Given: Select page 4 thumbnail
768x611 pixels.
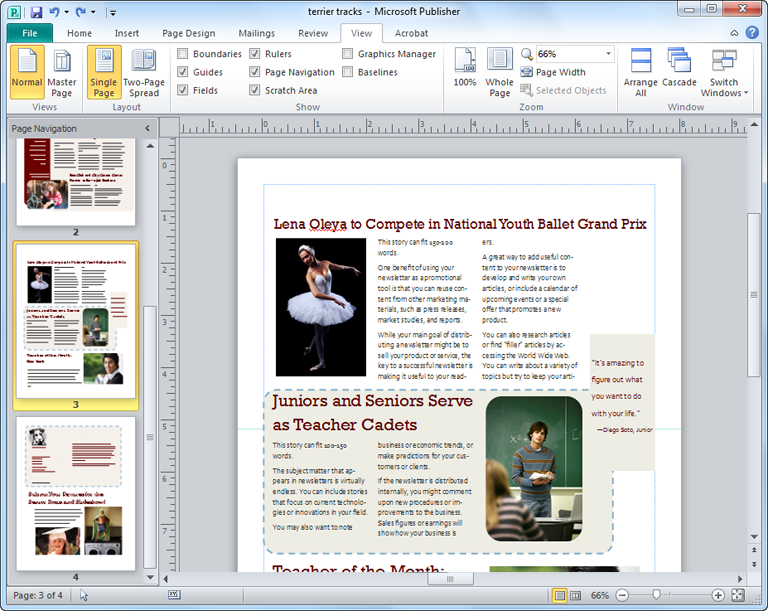Looking at the screenshot, I should click(x=76, y=492).
